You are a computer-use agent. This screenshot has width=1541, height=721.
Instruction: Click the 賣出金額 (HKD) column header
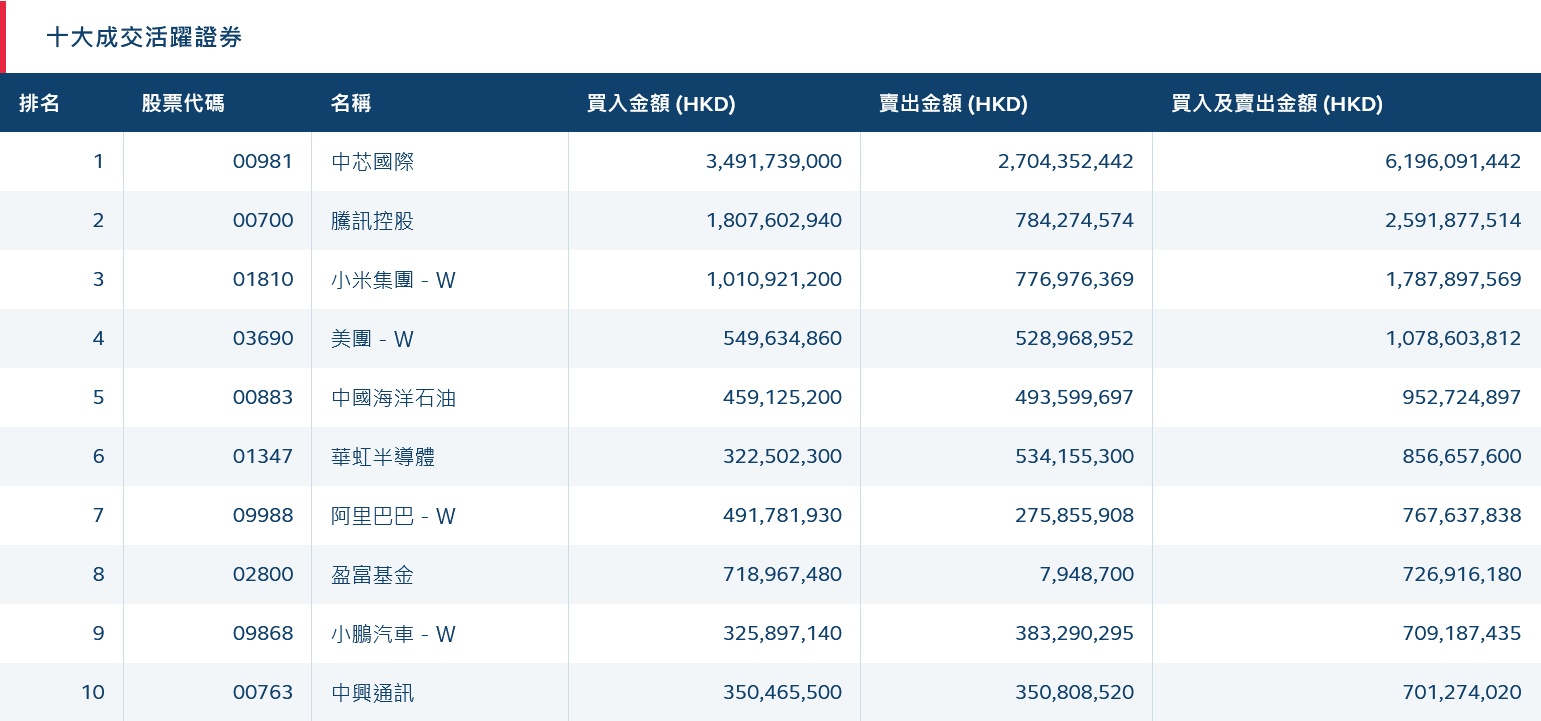coord(953,103)
